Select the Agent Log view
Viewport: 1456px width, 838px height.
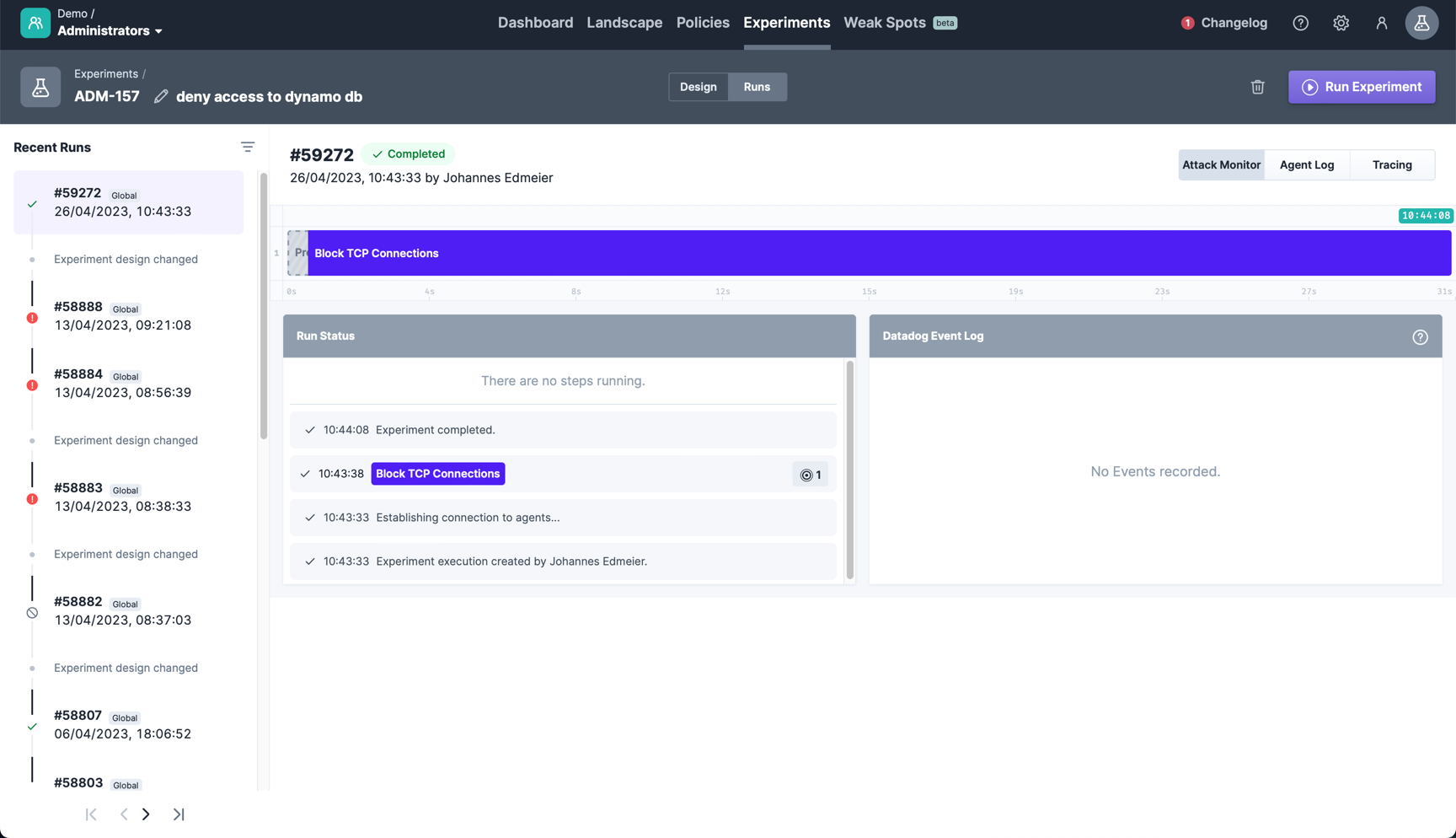coord(1306,165)
